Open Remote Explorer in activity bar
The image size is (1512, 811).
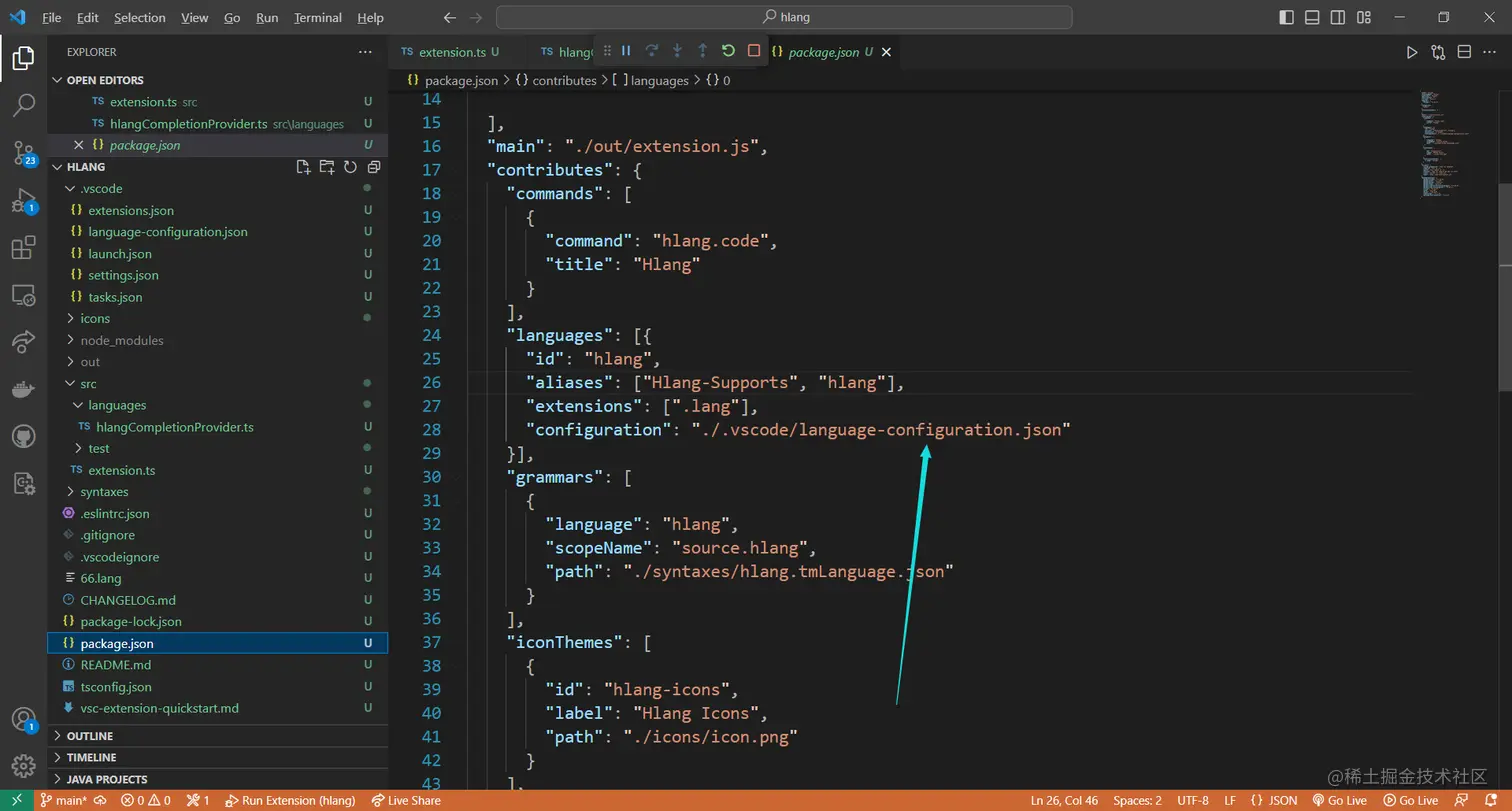(x=23, y=295)
